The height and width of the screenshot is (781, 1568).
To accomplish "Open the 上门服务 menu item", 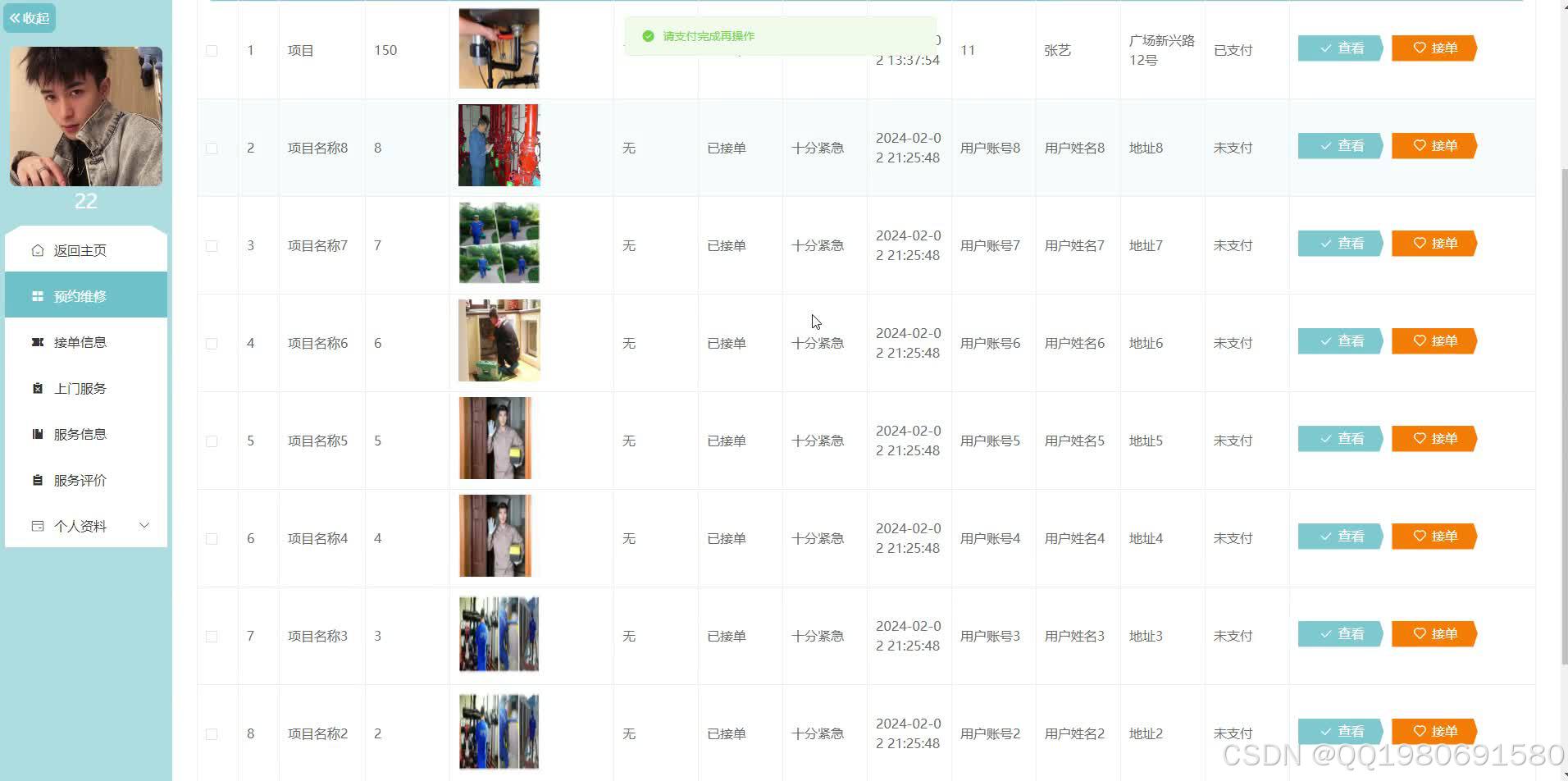I will [x=86, y=388].
